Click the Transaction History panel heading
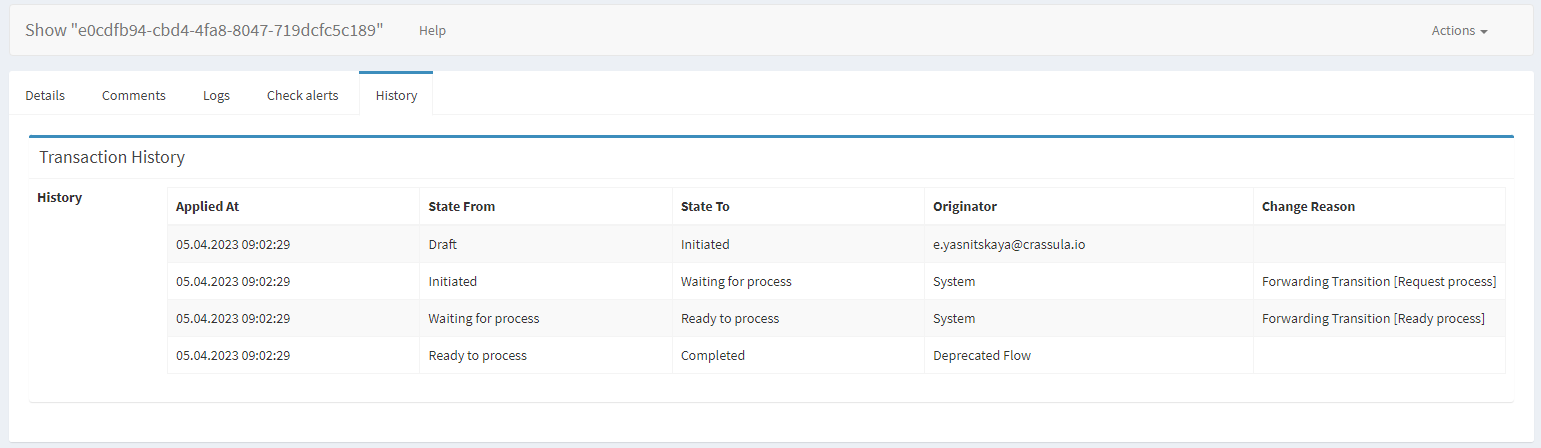The width and height of the screenshot is (1541, 448). [112, 157]
